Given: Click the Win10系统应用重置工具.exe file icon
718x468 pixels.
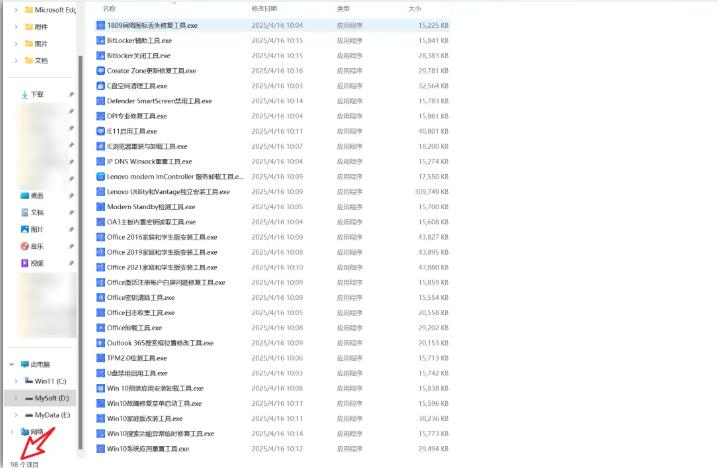Looking at the screenshot, I should [100, 448].
